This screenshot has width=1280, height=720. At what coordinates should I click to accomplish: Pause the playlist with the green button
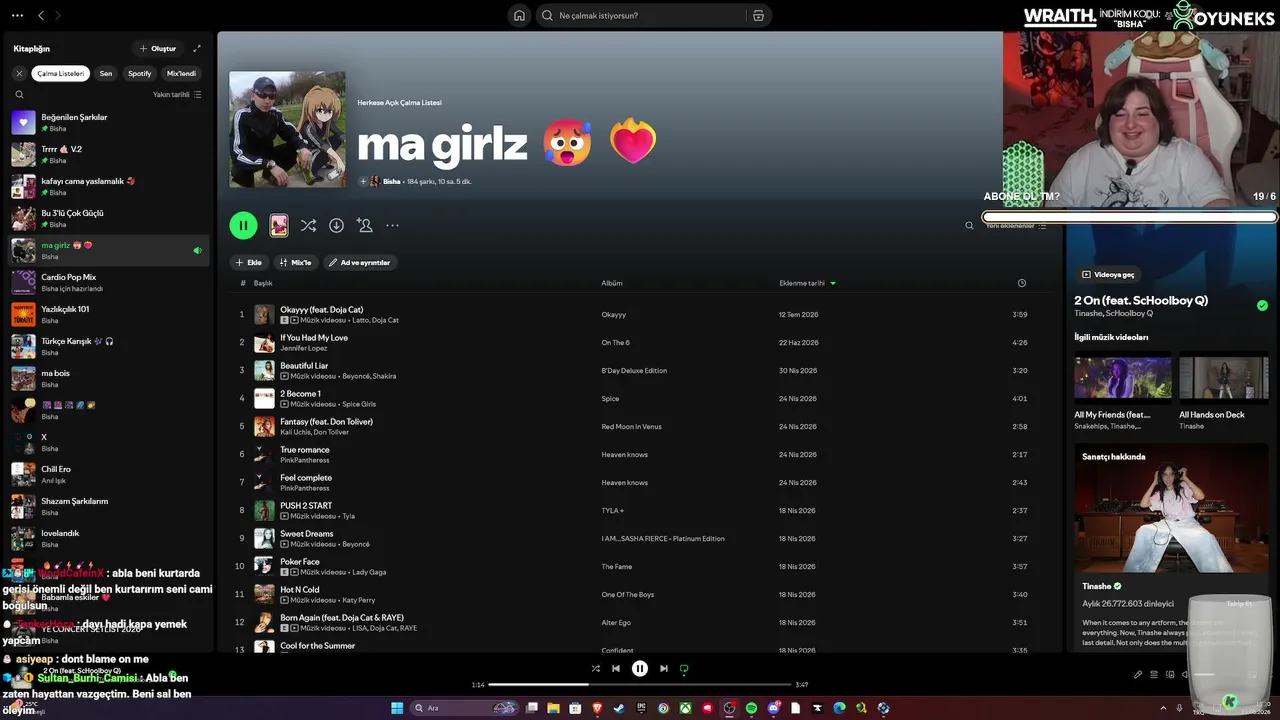click(x=243, y=225)
